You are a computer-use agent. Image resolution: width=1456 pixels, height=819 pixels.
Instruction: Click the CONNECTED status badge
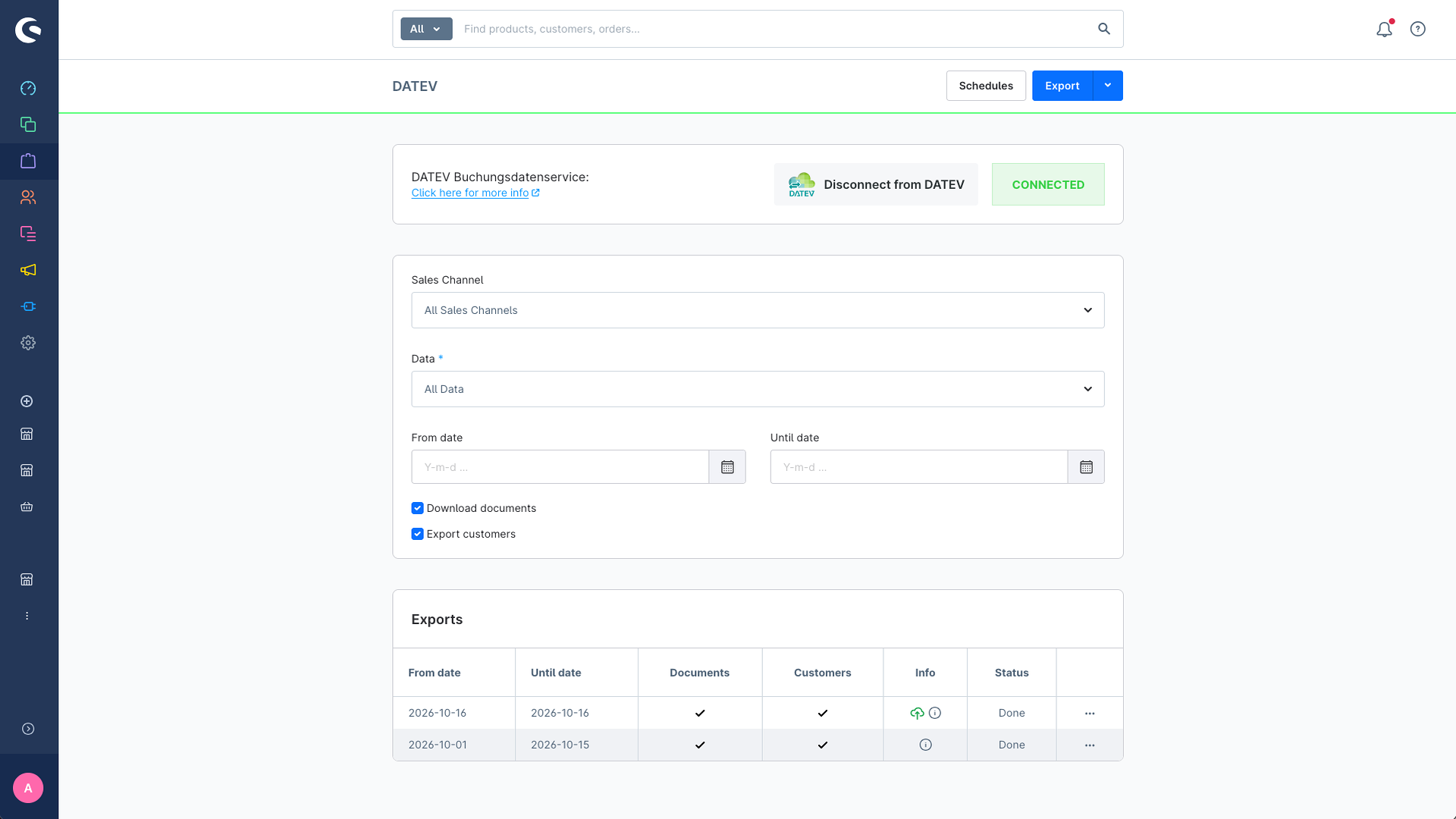pos(1048,184)
